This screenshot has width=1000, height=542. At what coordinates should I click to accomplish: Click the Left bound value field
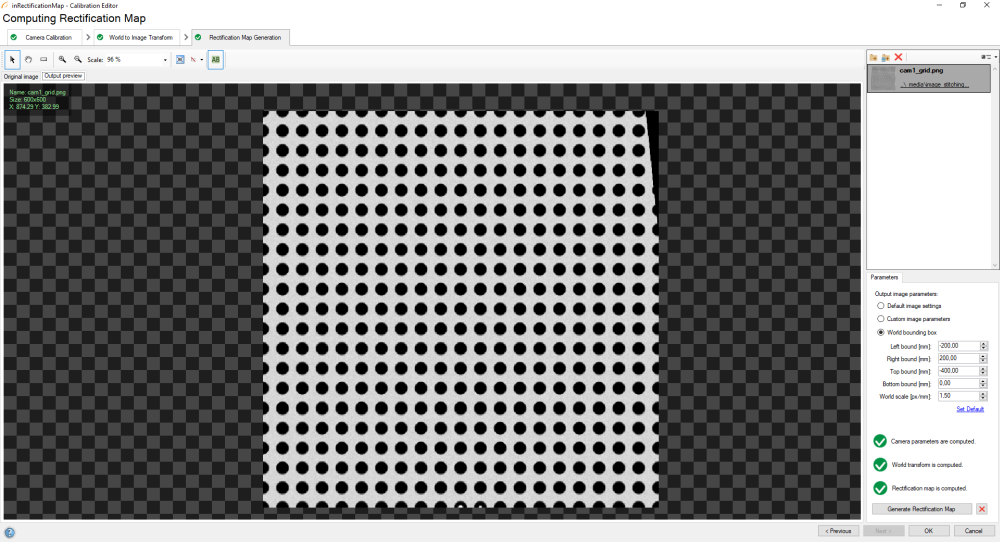point(957,346)
